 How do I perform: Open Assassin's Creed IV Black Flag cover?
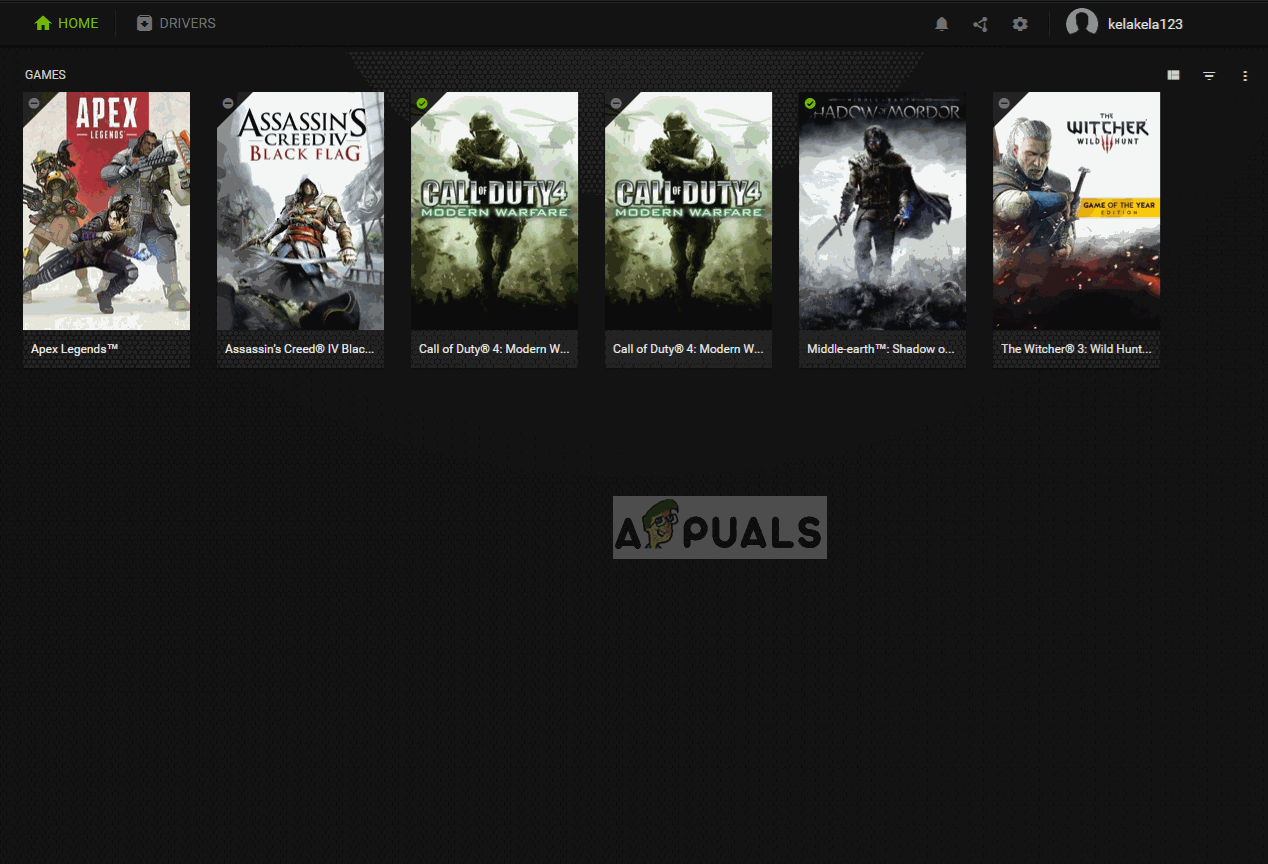(301, 211)
